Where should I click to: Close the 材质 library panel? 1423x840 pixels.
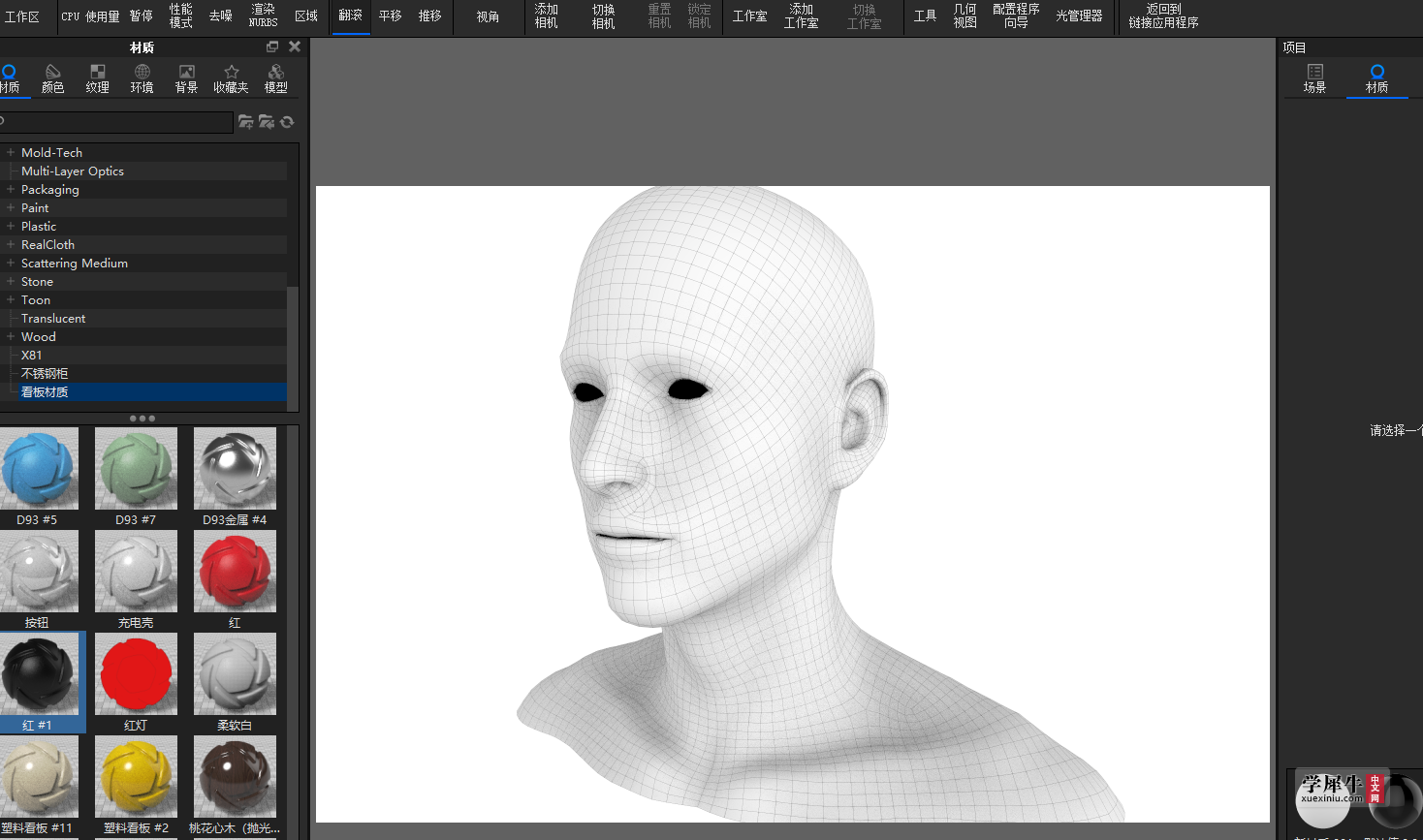click(x=295, y=47)
